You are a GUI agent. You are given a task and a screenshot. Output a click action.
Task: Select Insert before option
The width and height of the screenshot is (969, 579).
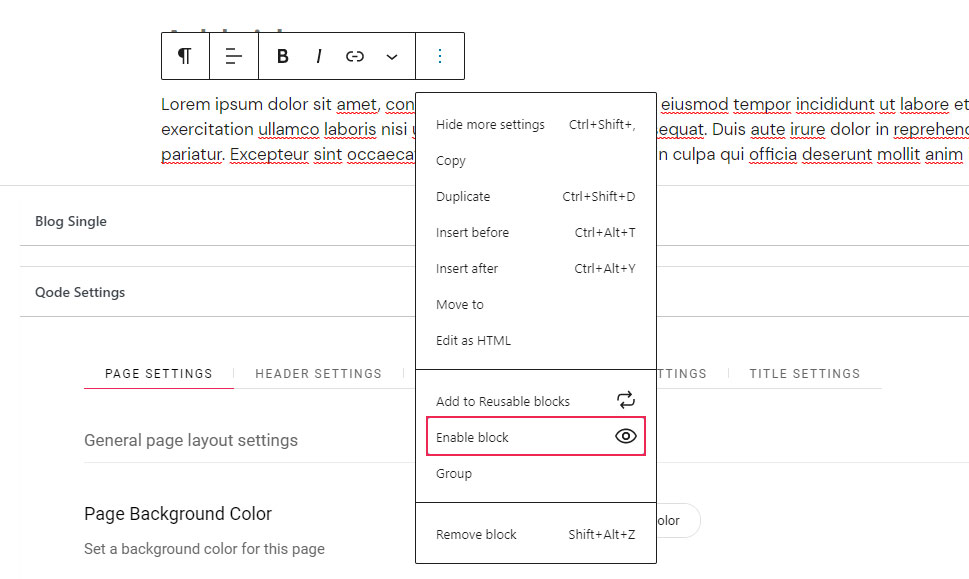click(536, 232)
